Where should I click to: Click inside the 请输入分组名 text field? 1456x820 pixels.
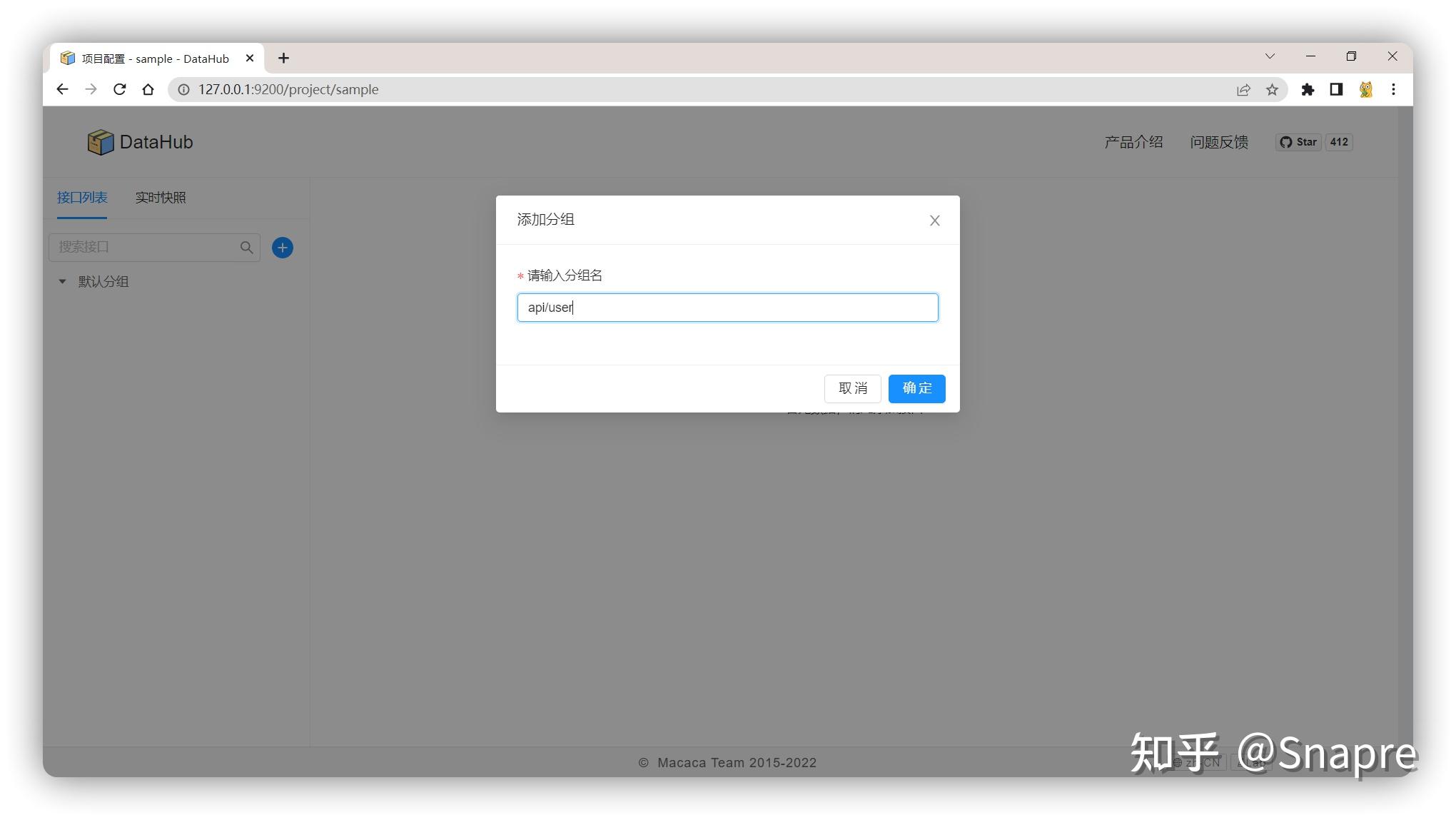pos(727,307)
